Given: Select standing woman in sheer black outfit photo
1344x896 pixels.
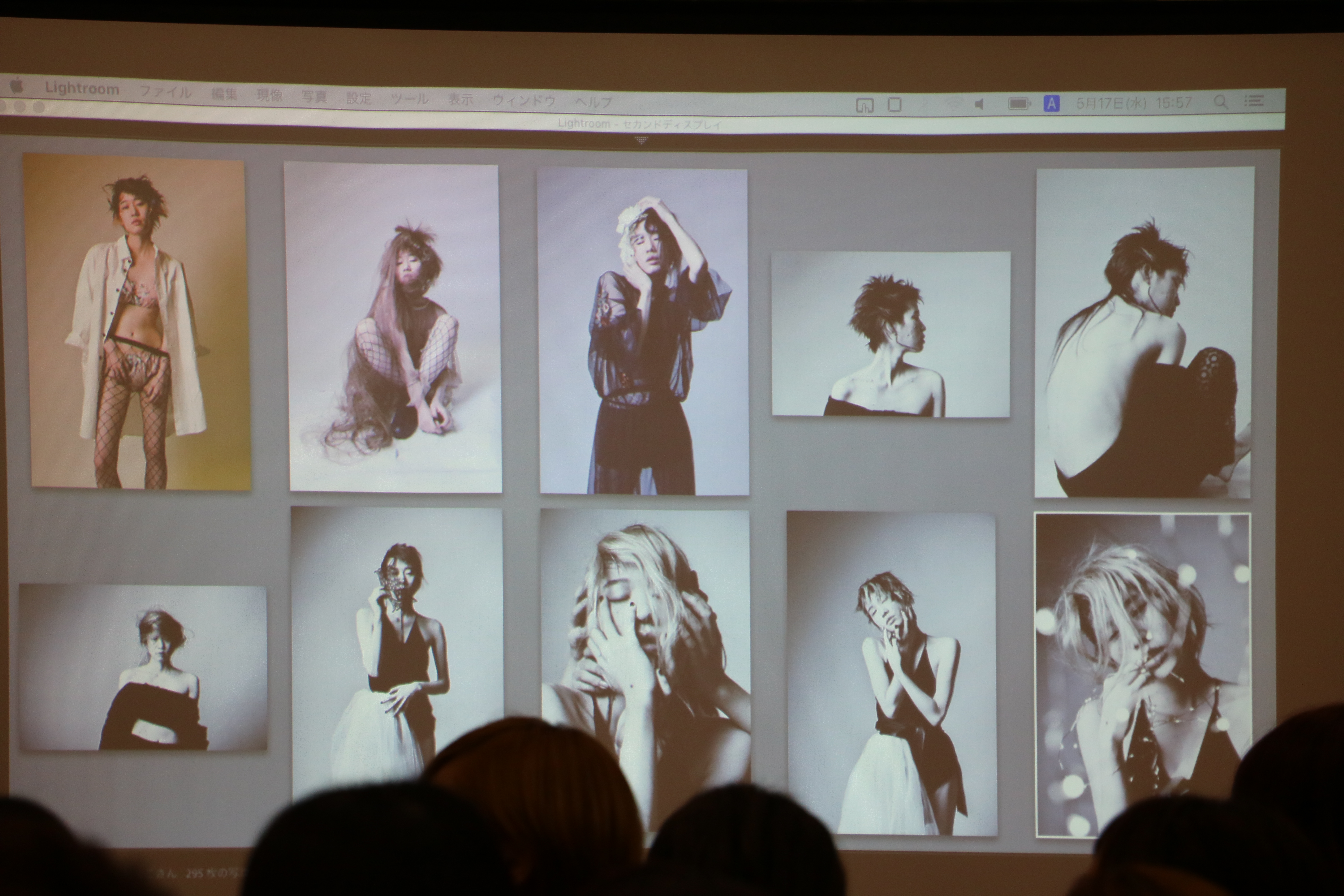Looking at the screenshot, I should pyautogui.click(x=643, y=332).
